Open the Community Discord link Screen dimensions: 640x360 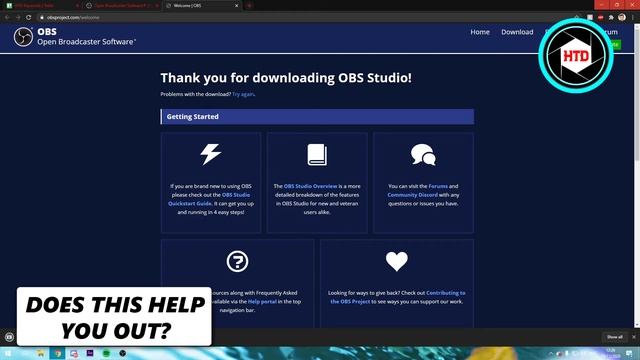(x=412, y=195)
